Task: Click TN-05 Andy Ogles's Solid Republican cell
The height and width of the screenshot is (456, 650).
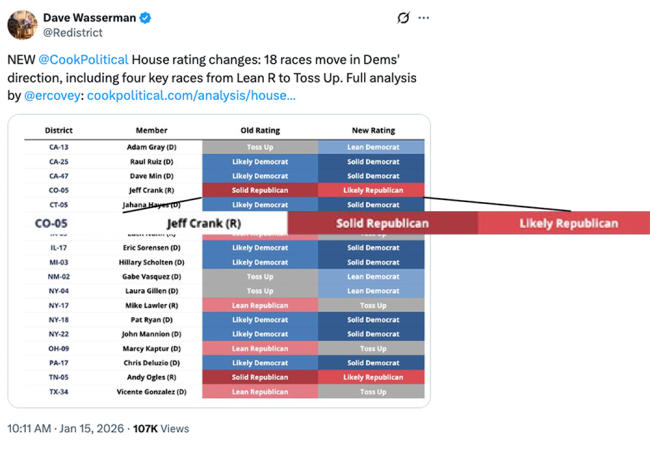Action: (x=260, y=377)
